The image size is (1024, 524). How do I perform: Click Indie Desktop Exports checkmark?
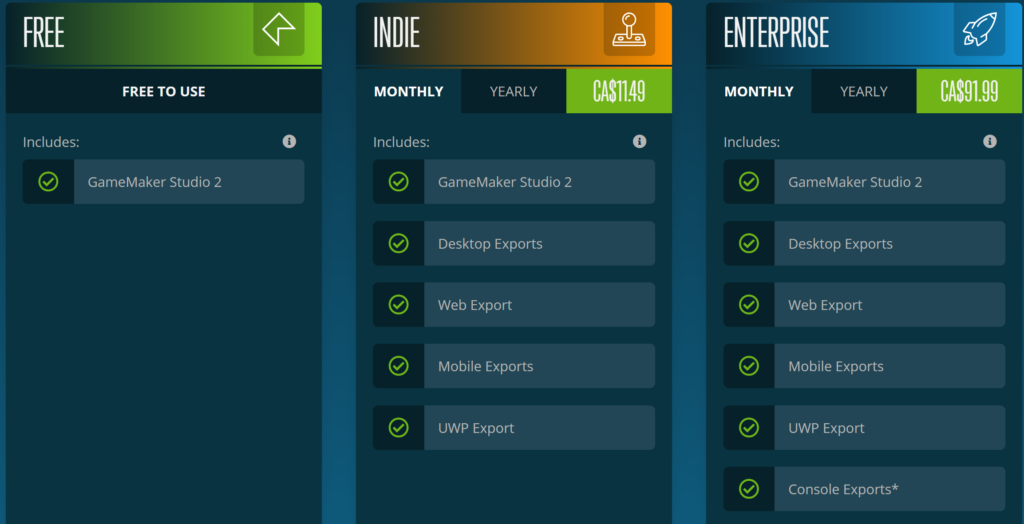[398, 244]
